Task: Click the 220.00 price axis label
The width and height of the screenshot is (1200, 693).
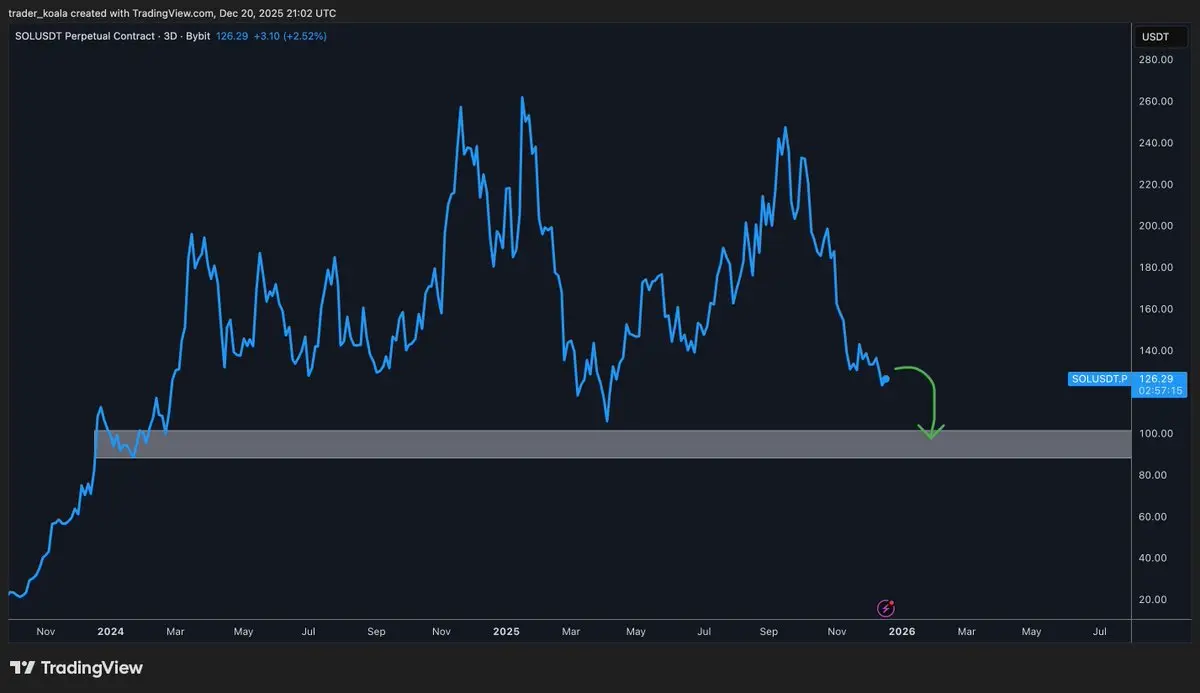Action: click(1155, 185)
